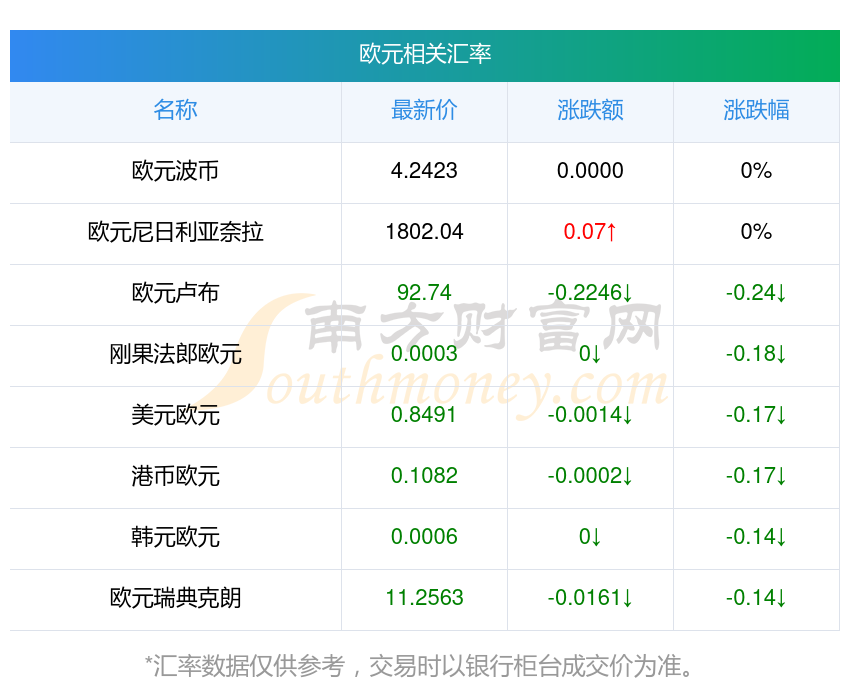
Task: Click the 欧元波币 row name
Action: (175, 171)
